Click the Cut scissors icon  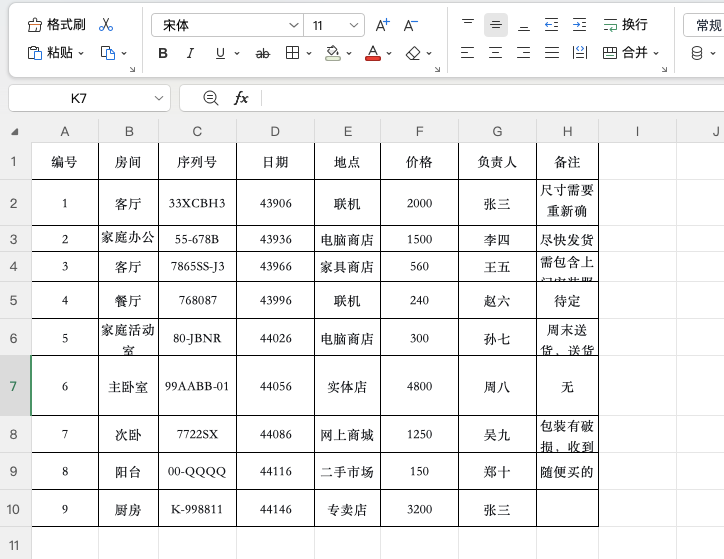click(106, 25)
